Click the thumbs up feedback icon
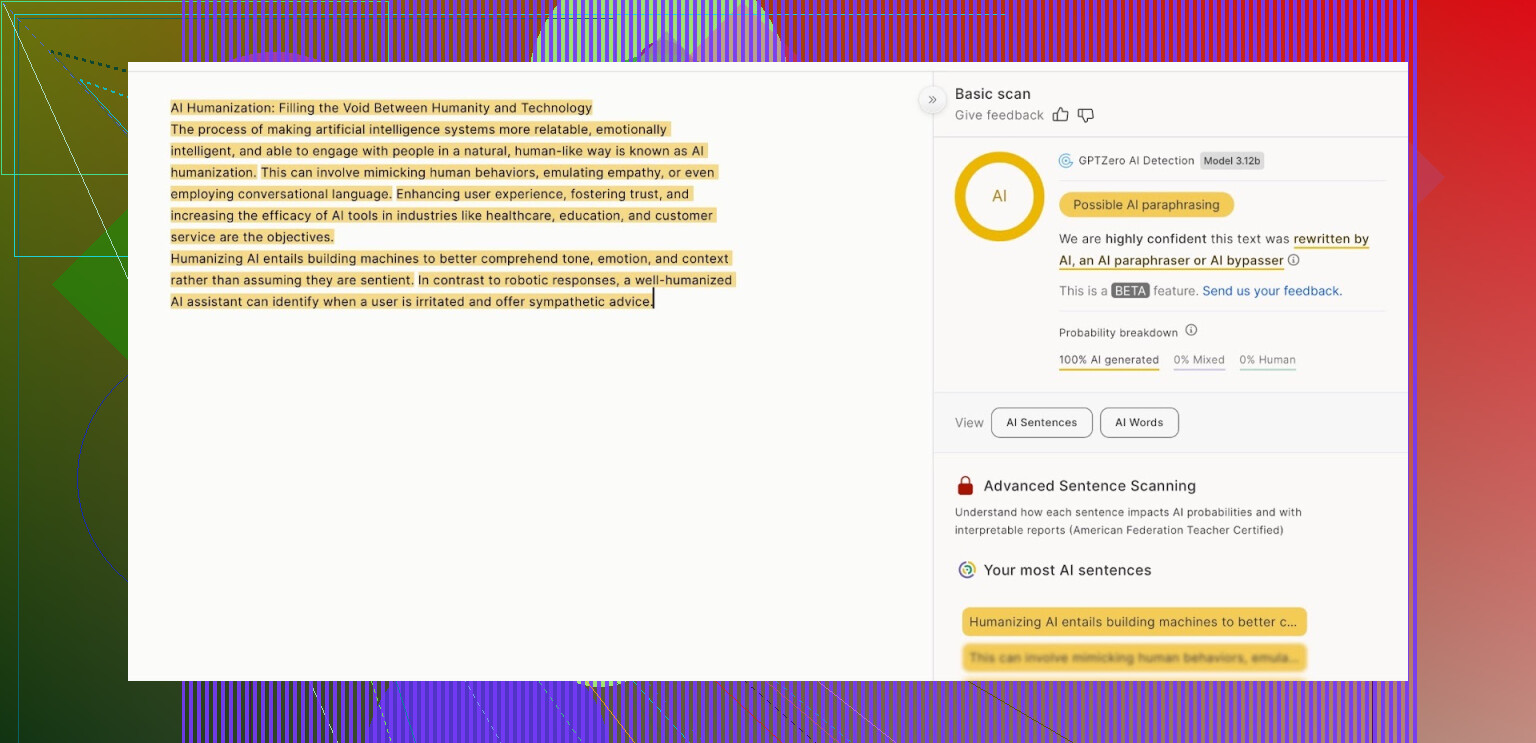Viewport: 1536px width, 743px height. (x=1061, y=115)
